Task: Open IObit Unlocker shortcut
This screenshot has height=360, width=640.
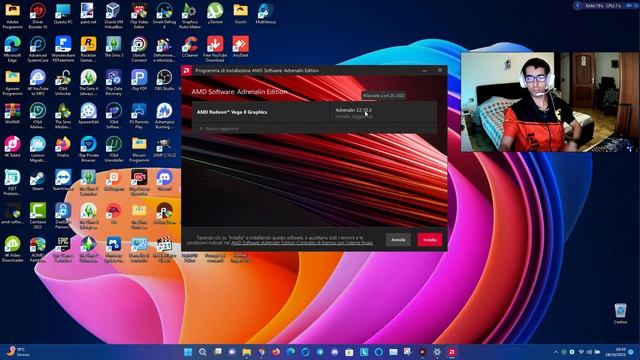Action: coord(63,82)
